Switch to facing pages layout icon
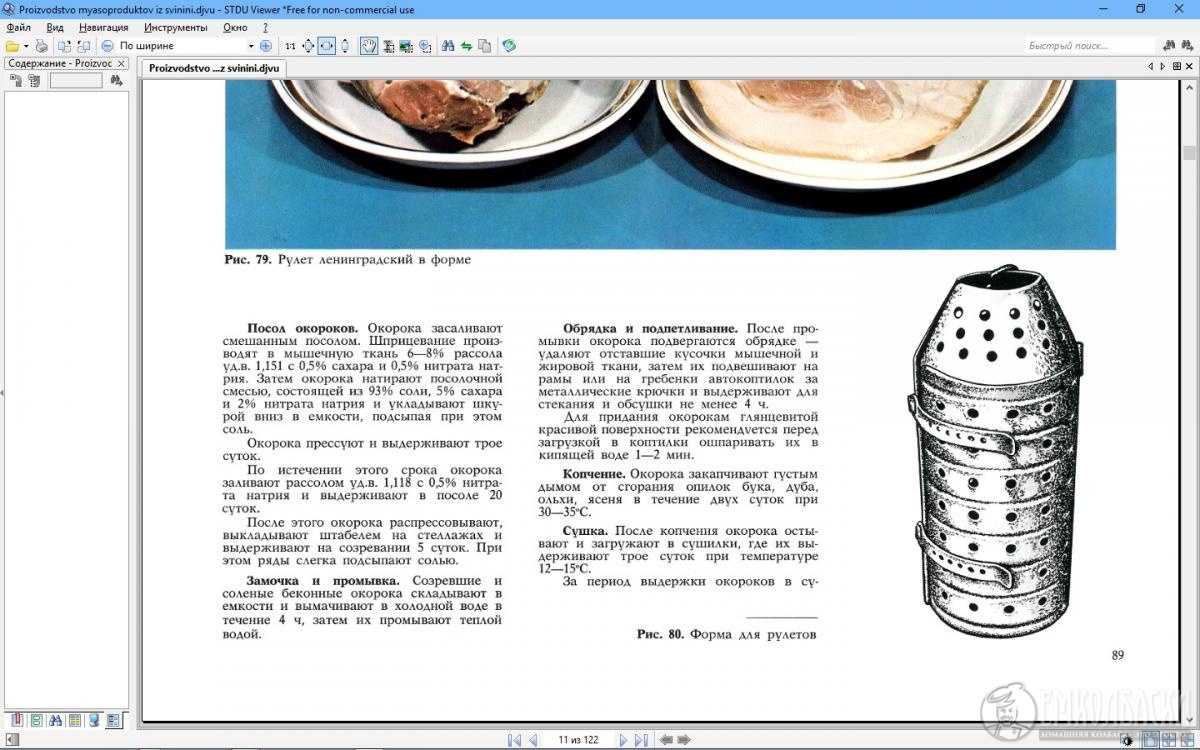Viewport: 1200px width, 750px height. point(1169,740)
